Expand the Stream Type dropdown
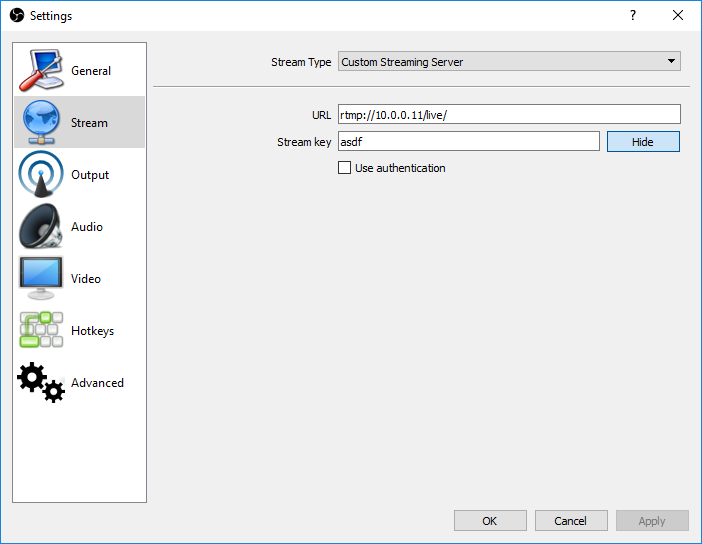This screenshot has width=702, height=544. 509,62
